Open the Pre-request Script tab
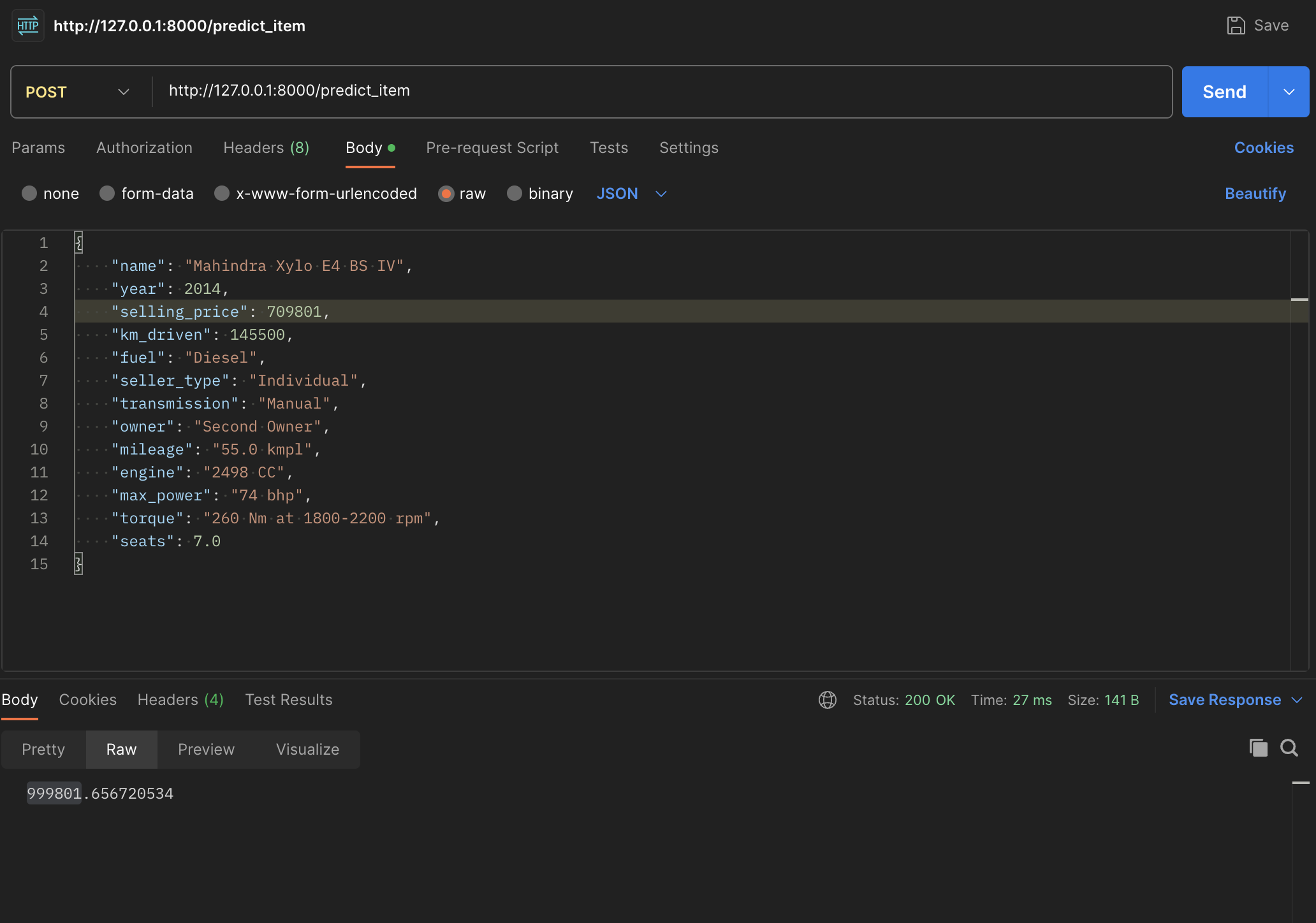This screenshot has height=923, width=1316. tap(492, 148)
